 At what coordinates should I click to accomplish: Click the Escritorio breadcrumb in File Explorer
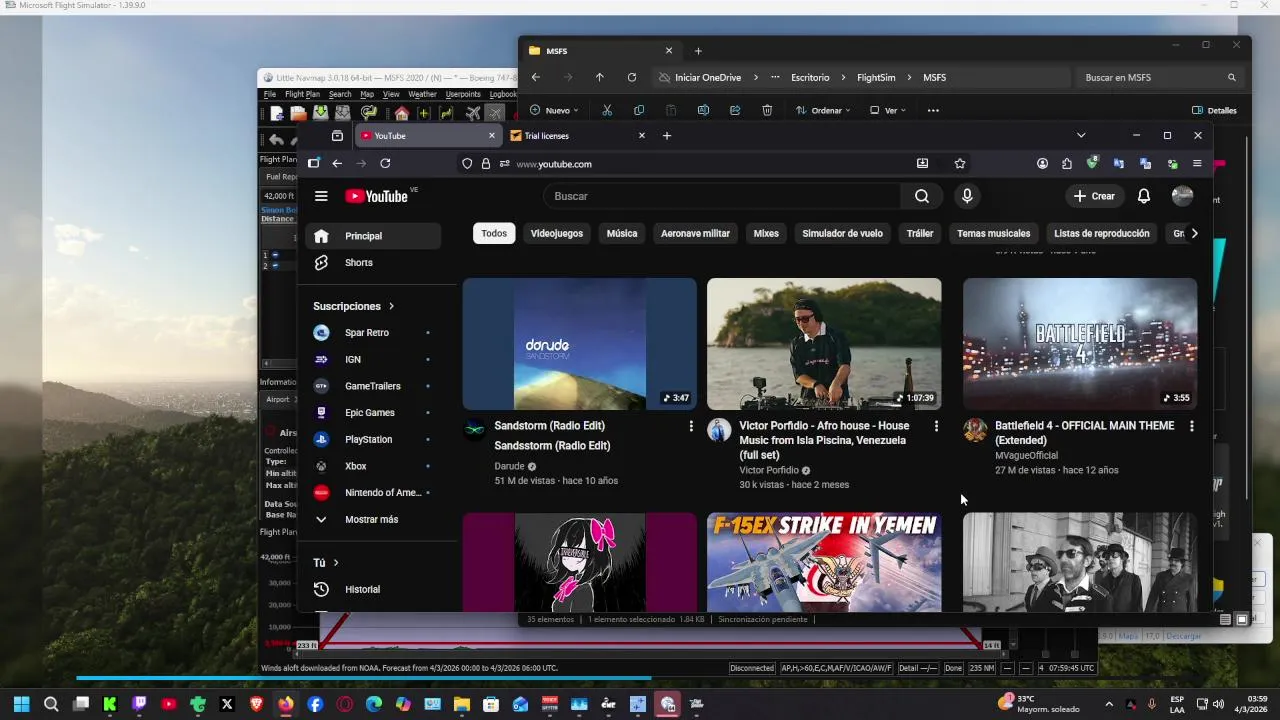pos(810,77)
